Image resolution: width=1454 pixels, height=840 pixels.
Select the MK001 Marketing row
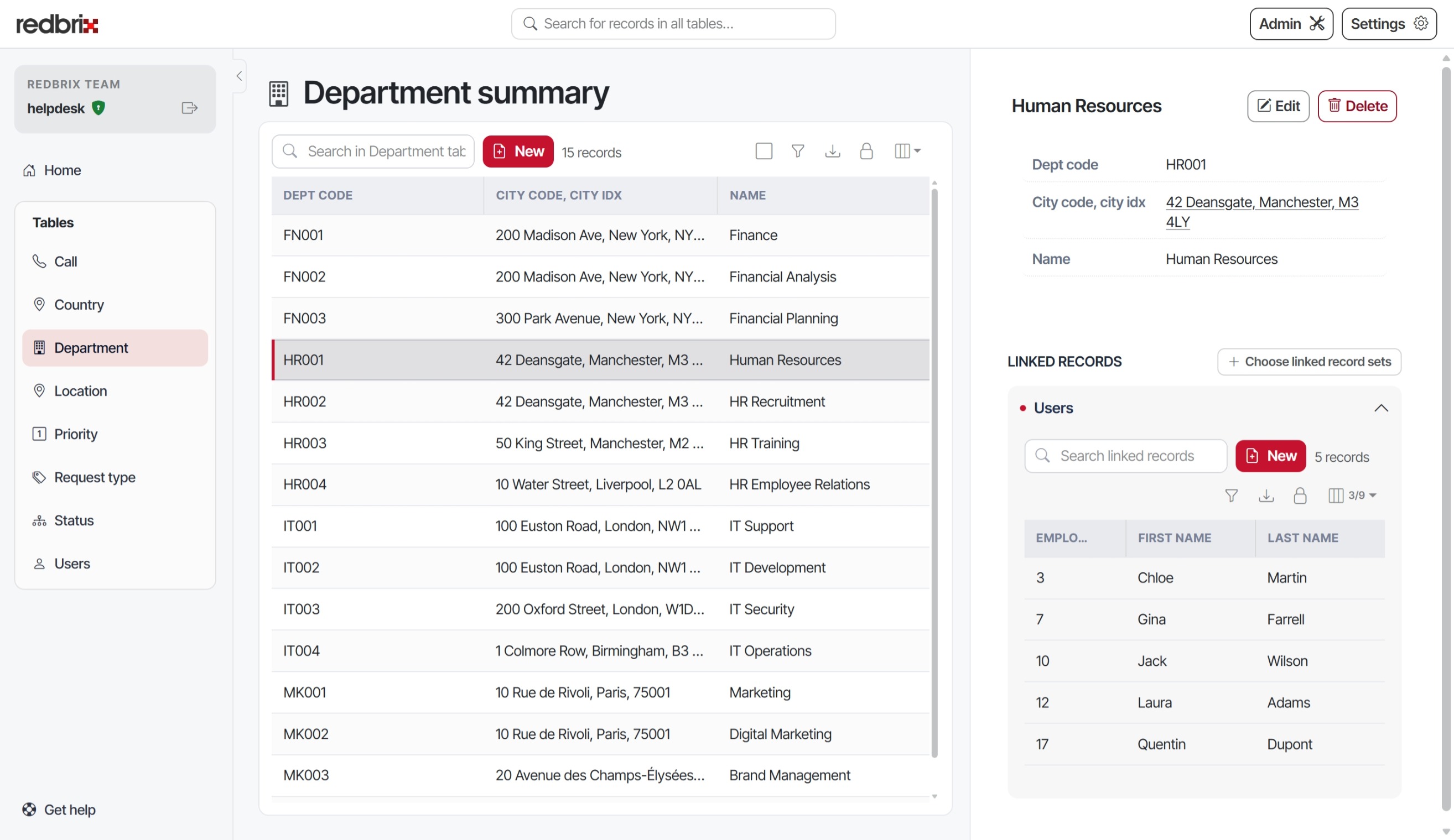tap(600, 692)
